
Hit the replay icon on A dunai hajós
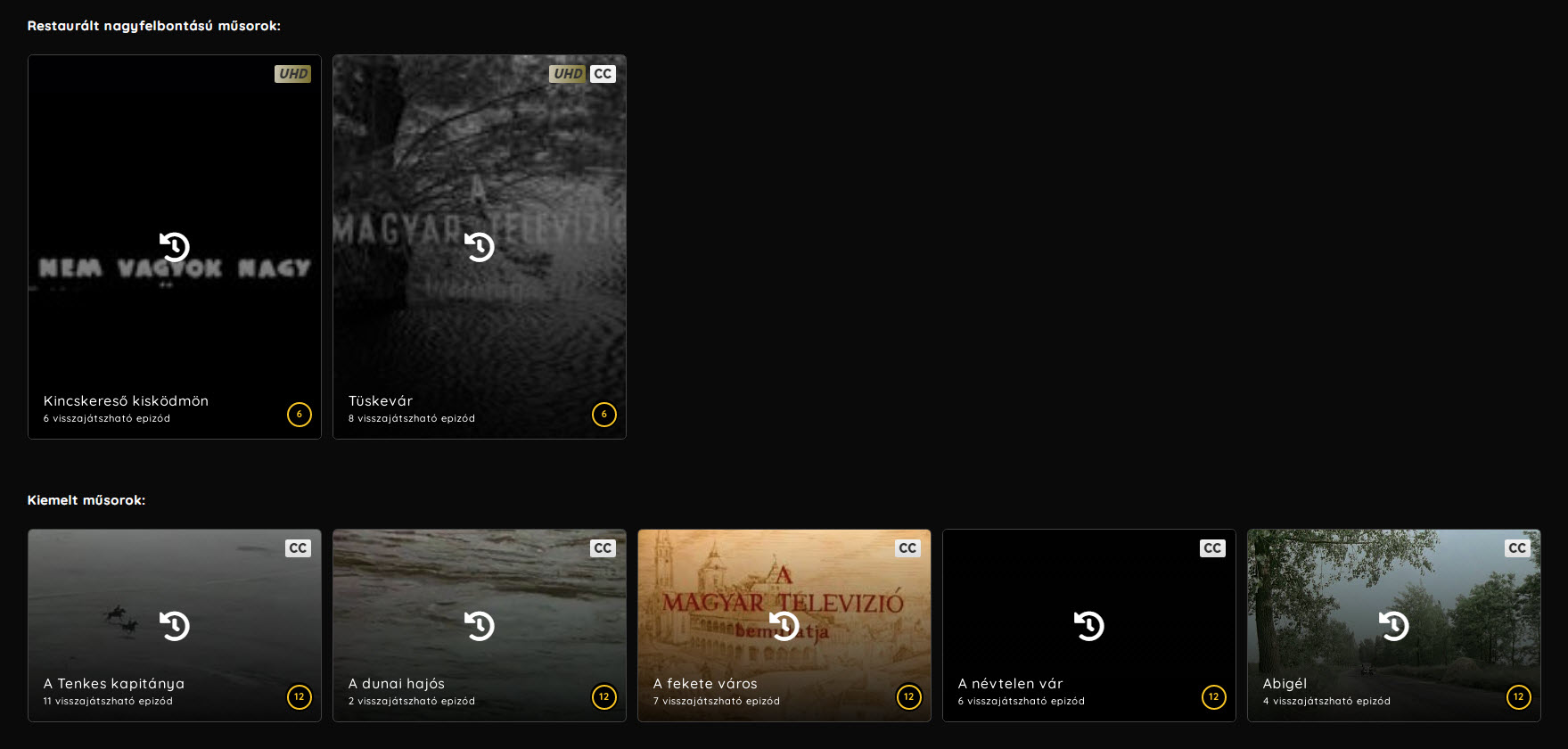(x=480, y=626)
